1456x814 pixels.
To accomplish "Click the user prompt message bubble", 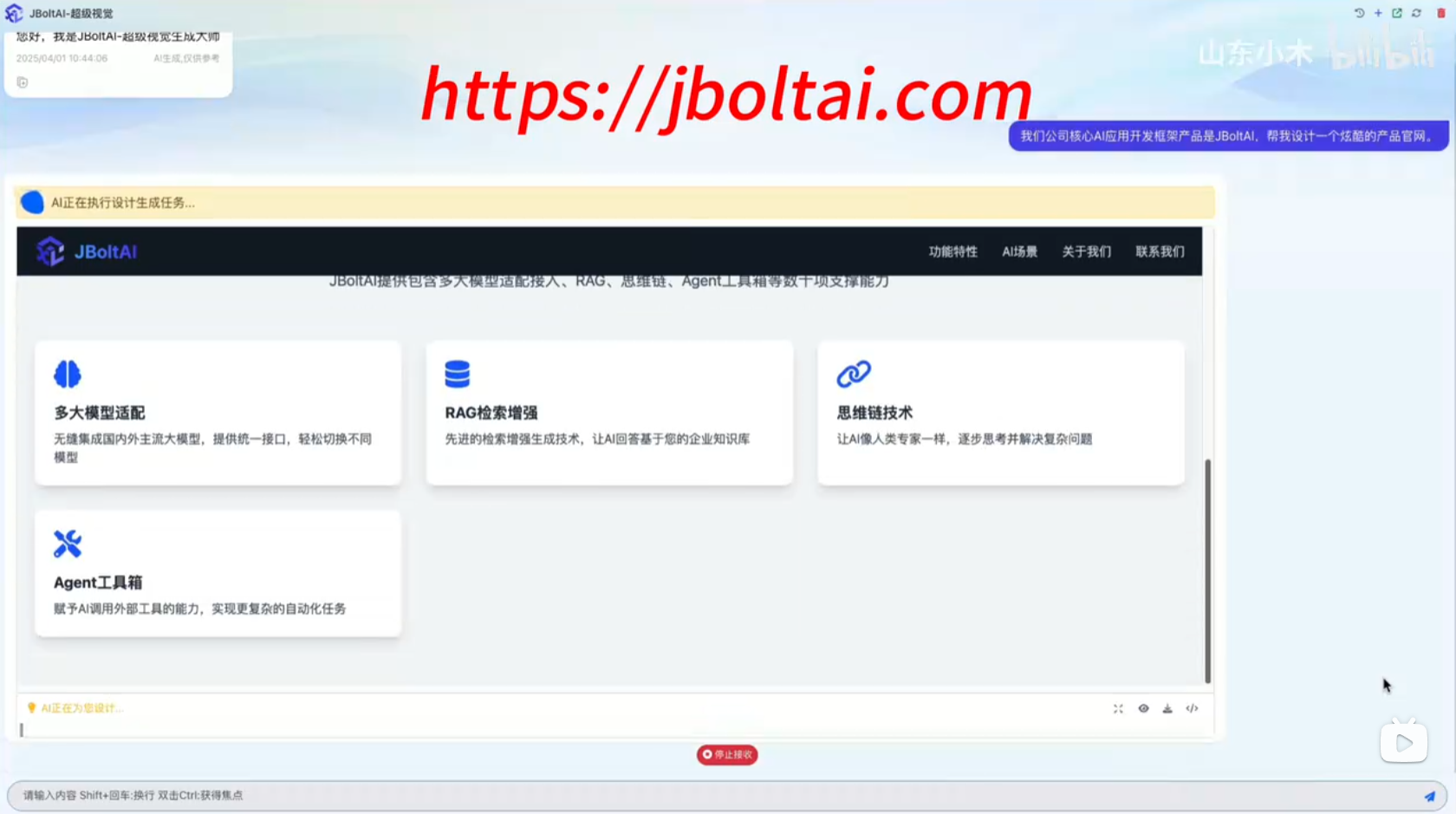I will 1228,136.
